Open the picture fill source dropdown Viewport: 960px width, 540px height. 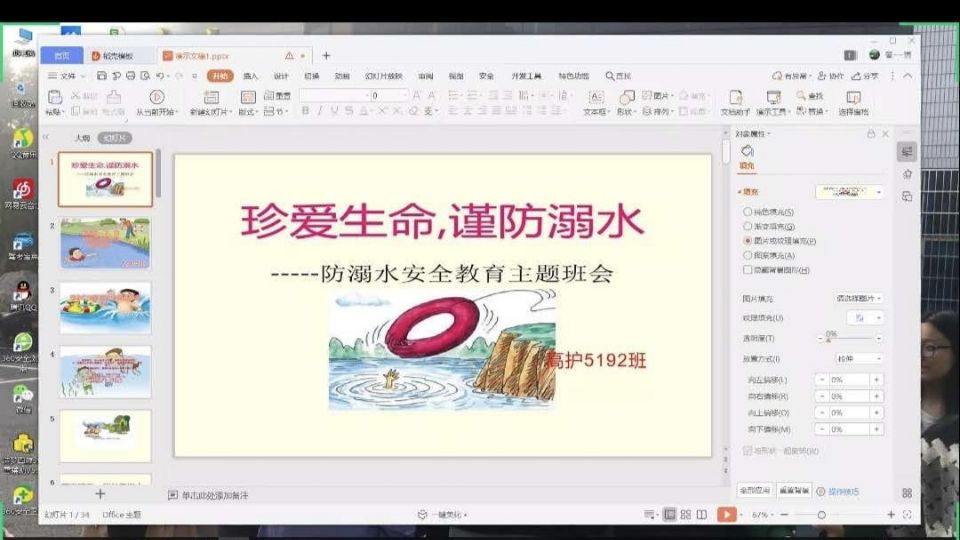(x=859, y=299)
